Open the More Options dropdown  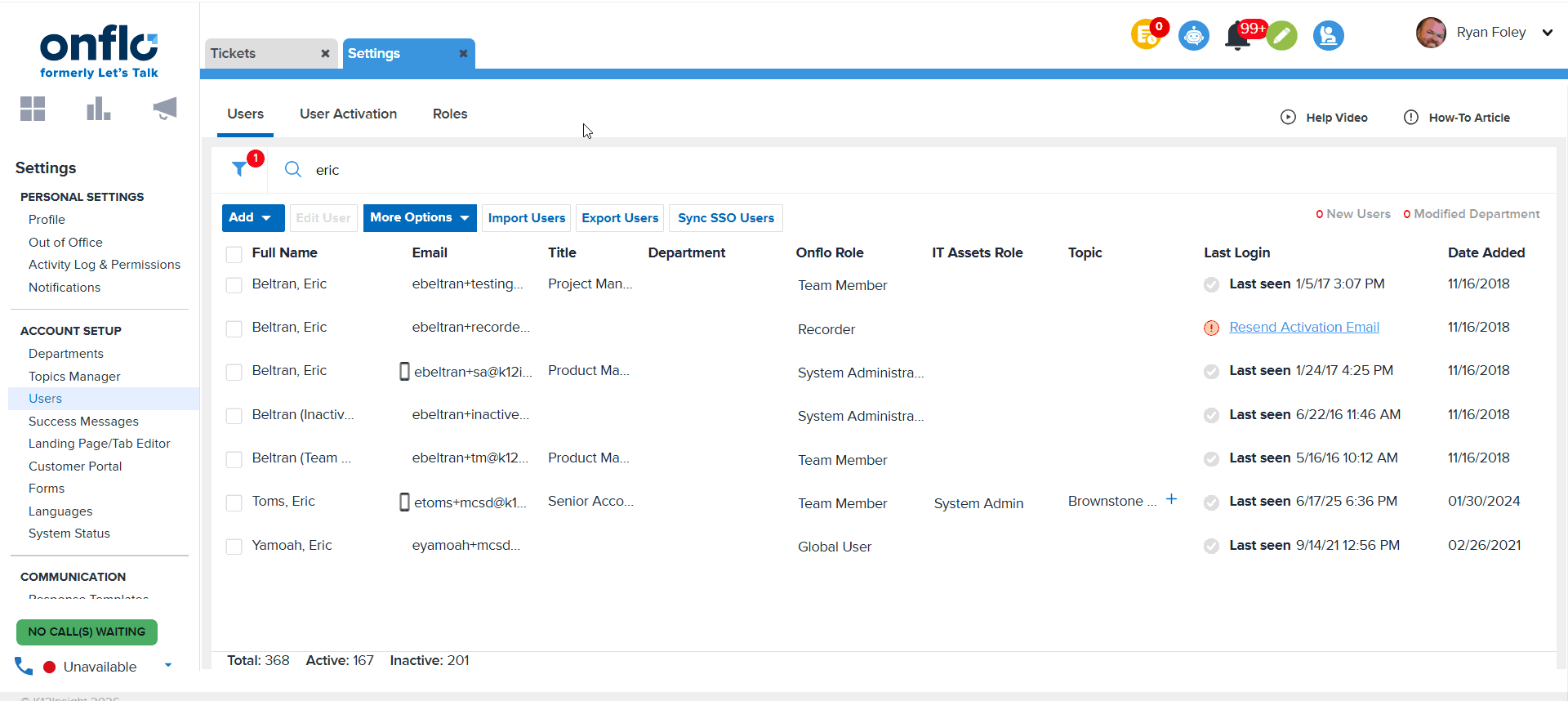pos(419,218)
